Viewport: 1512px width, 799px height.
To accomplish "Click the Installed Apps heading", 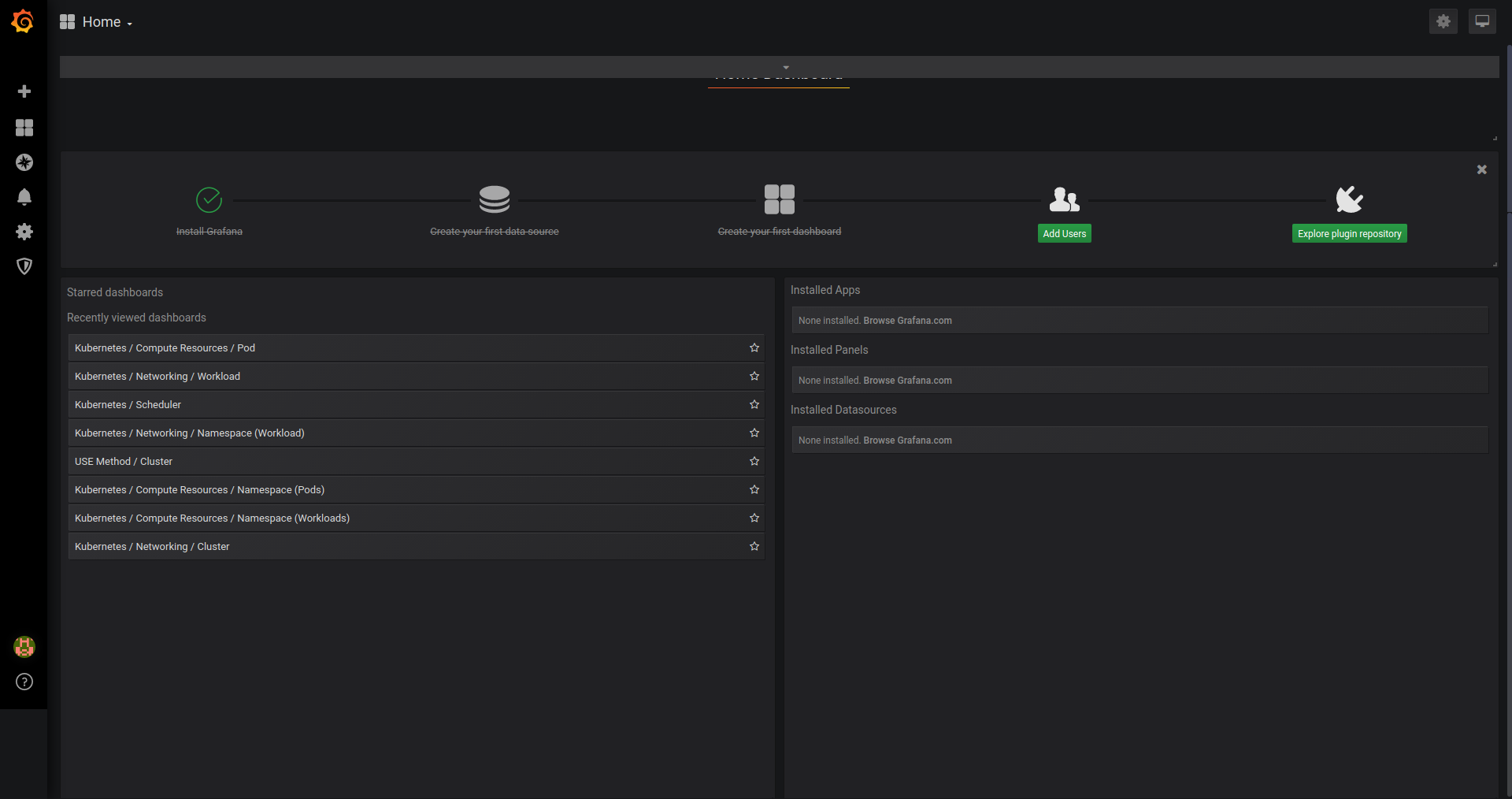I will (825, 290).
